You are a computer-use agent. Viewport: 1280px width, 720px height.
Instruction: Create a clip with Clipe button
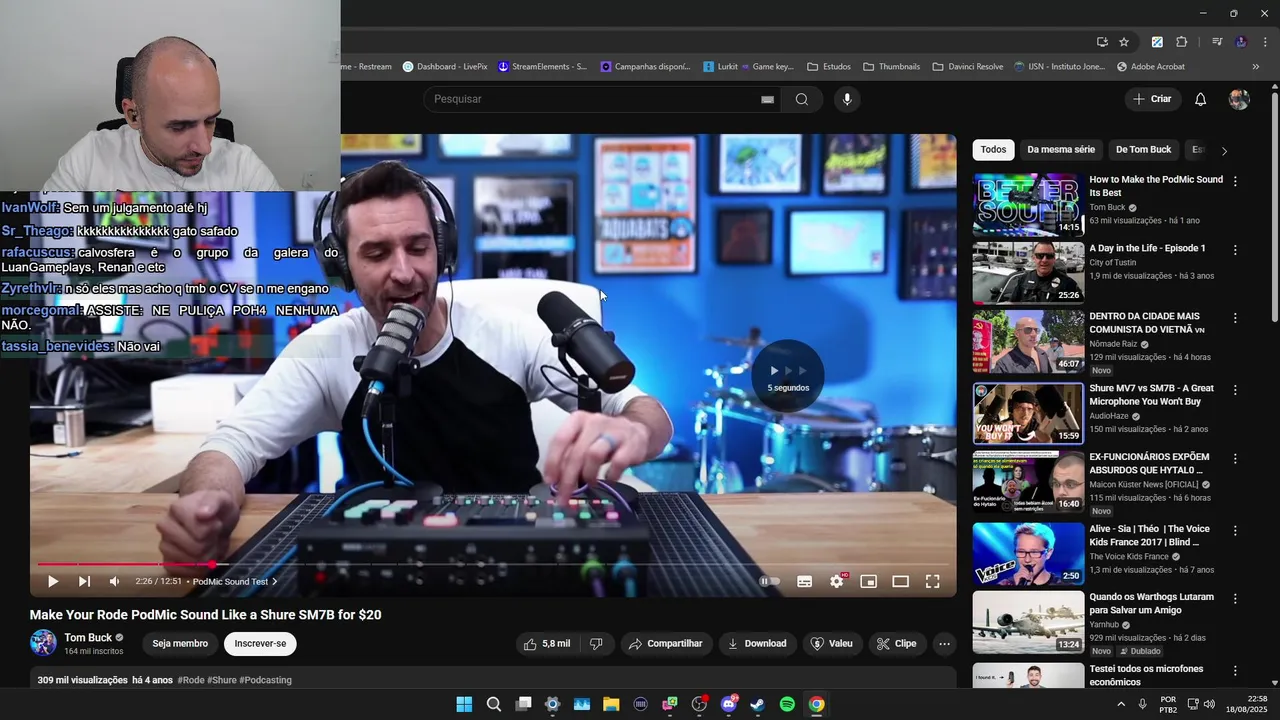coord(896,643)
